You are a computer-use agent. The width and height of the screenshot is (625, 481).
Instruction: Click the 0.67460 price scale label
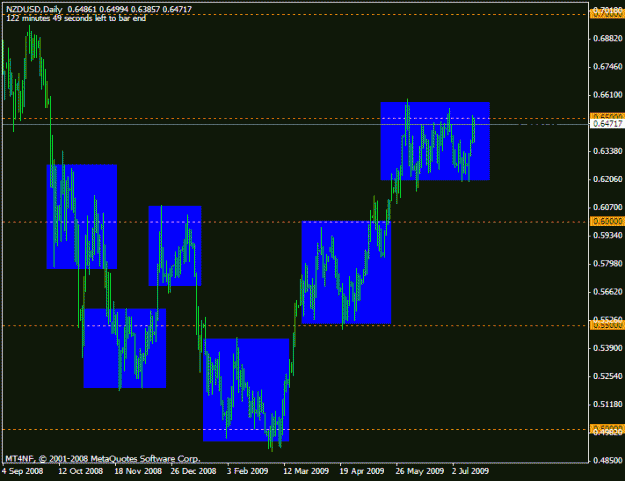[x=607, y=67]
